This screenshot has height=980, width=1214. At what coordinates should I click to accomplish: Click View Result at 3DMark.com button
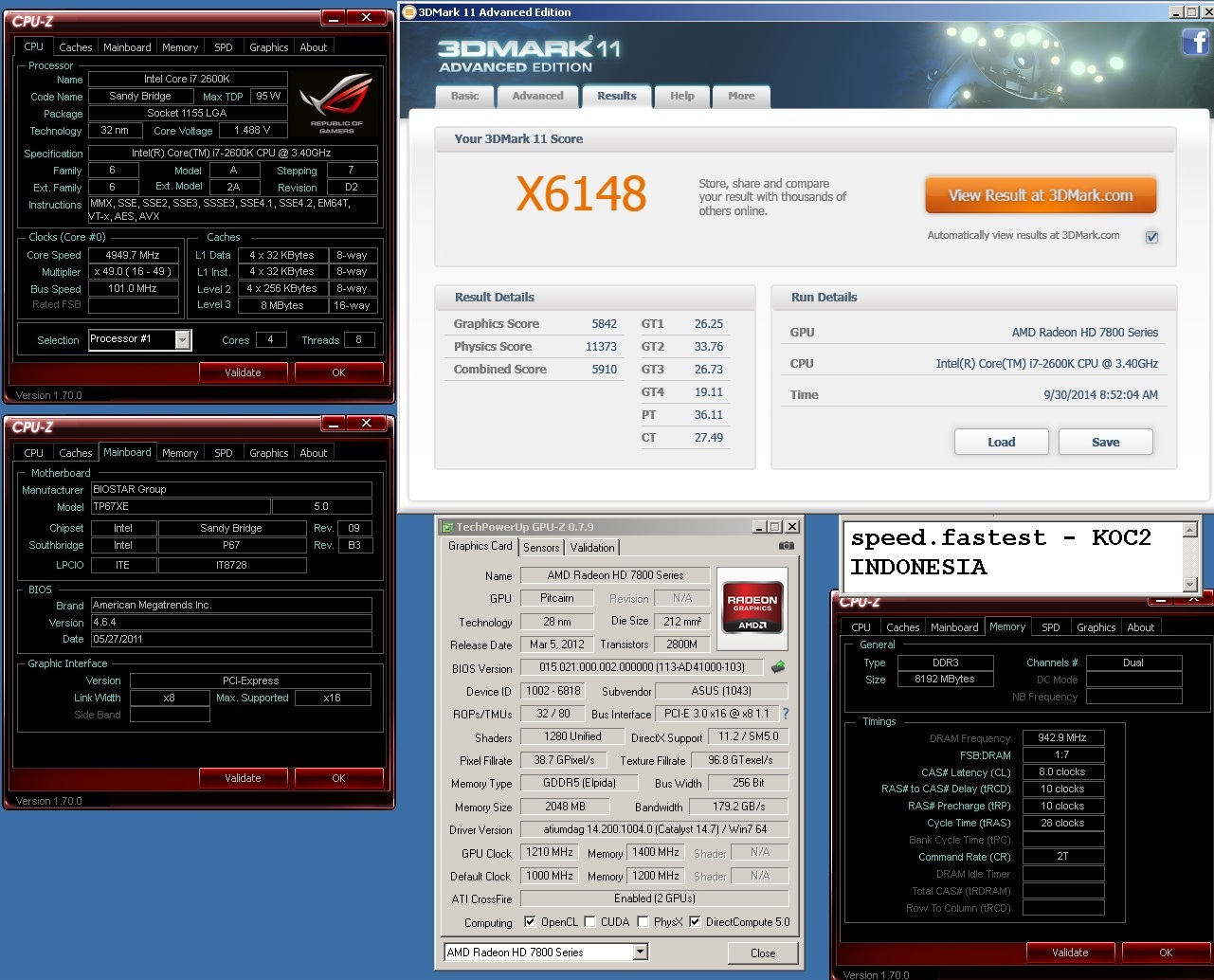1041,195
